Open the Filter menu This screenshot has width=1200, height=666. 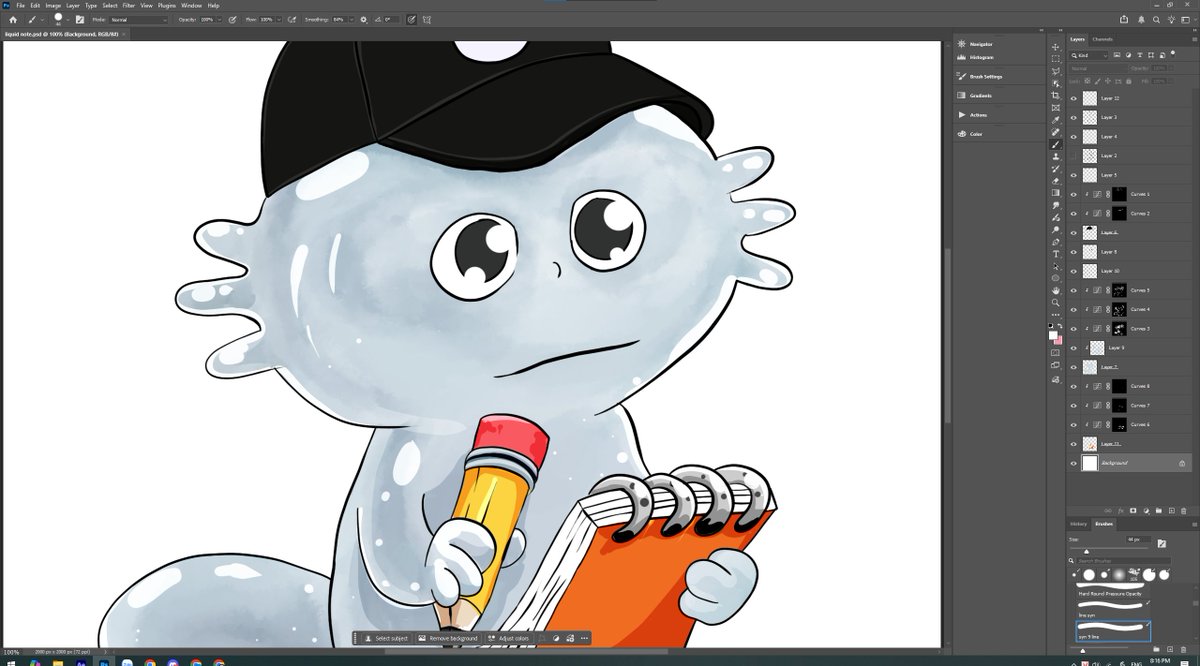pos(128,5)
